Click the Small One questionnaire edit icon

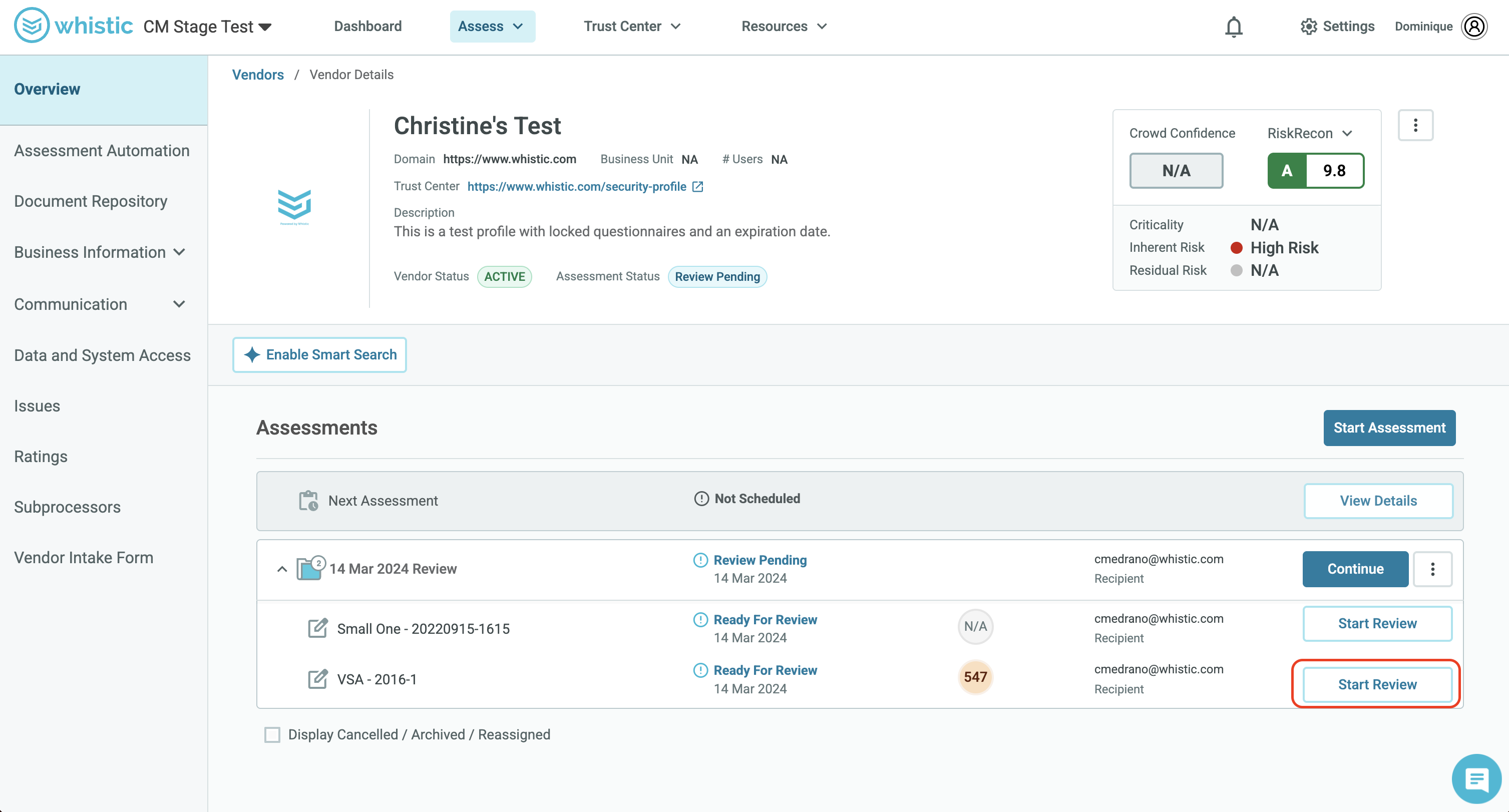tap(317, 628)
